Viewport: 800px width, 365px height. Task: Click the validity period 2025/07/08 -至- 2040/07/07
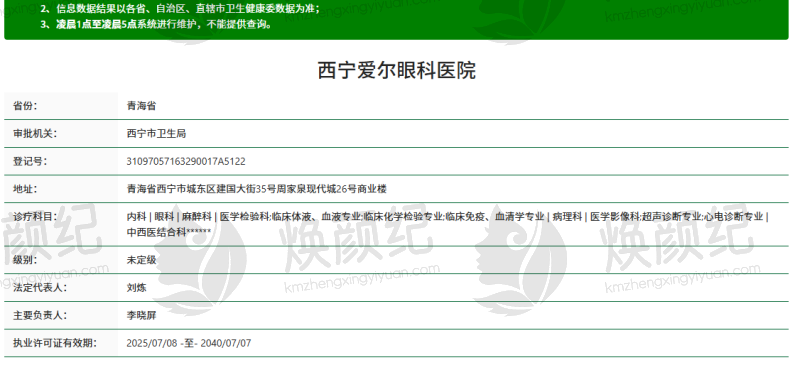189,343
